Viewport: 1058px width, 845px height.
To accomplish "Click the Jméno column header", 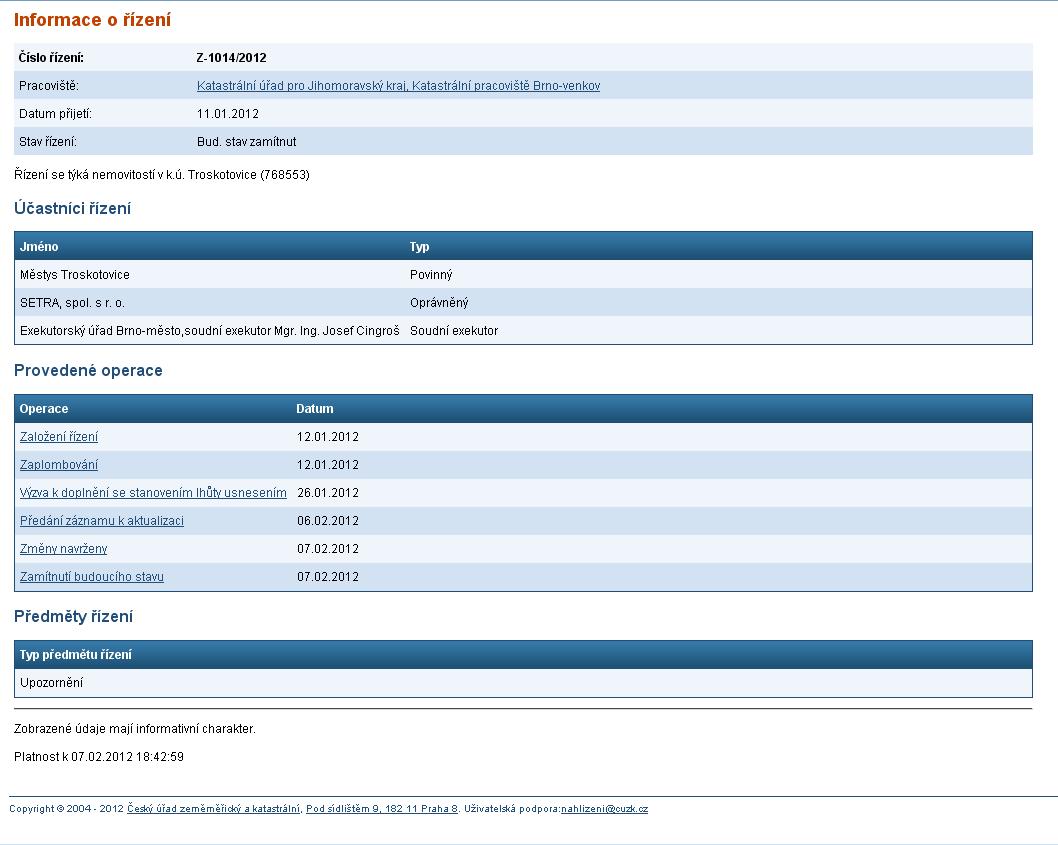I will coord(39,247).
